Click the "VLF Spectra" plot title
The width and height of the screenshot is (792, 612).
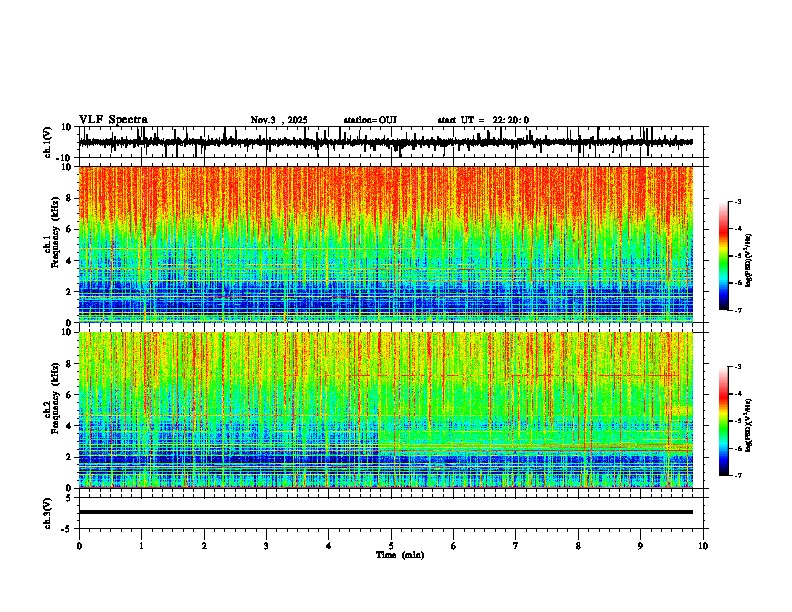(113, 120)
